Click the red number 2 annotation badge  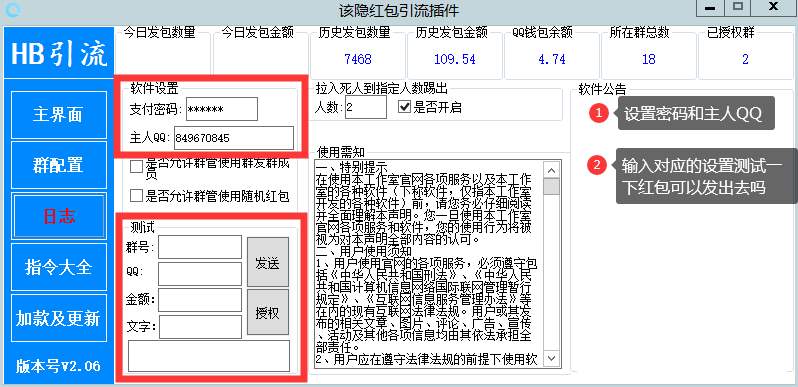[597, 164]
